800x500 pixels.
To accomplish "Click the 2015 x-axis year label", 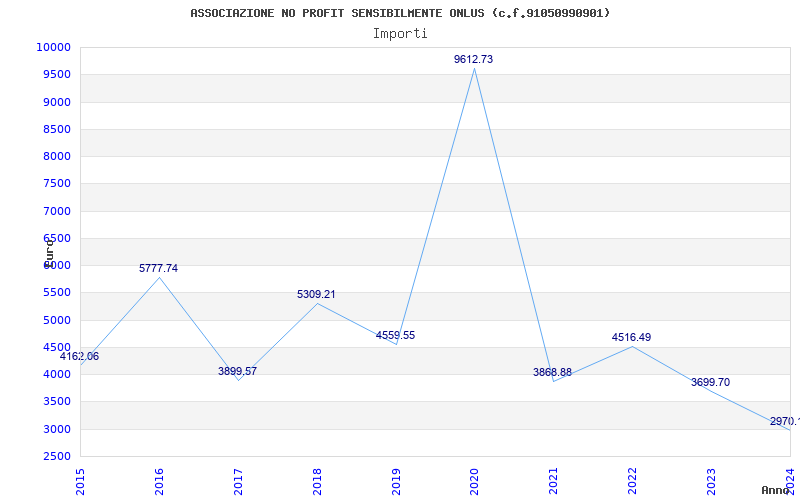I will coord(80,482).
